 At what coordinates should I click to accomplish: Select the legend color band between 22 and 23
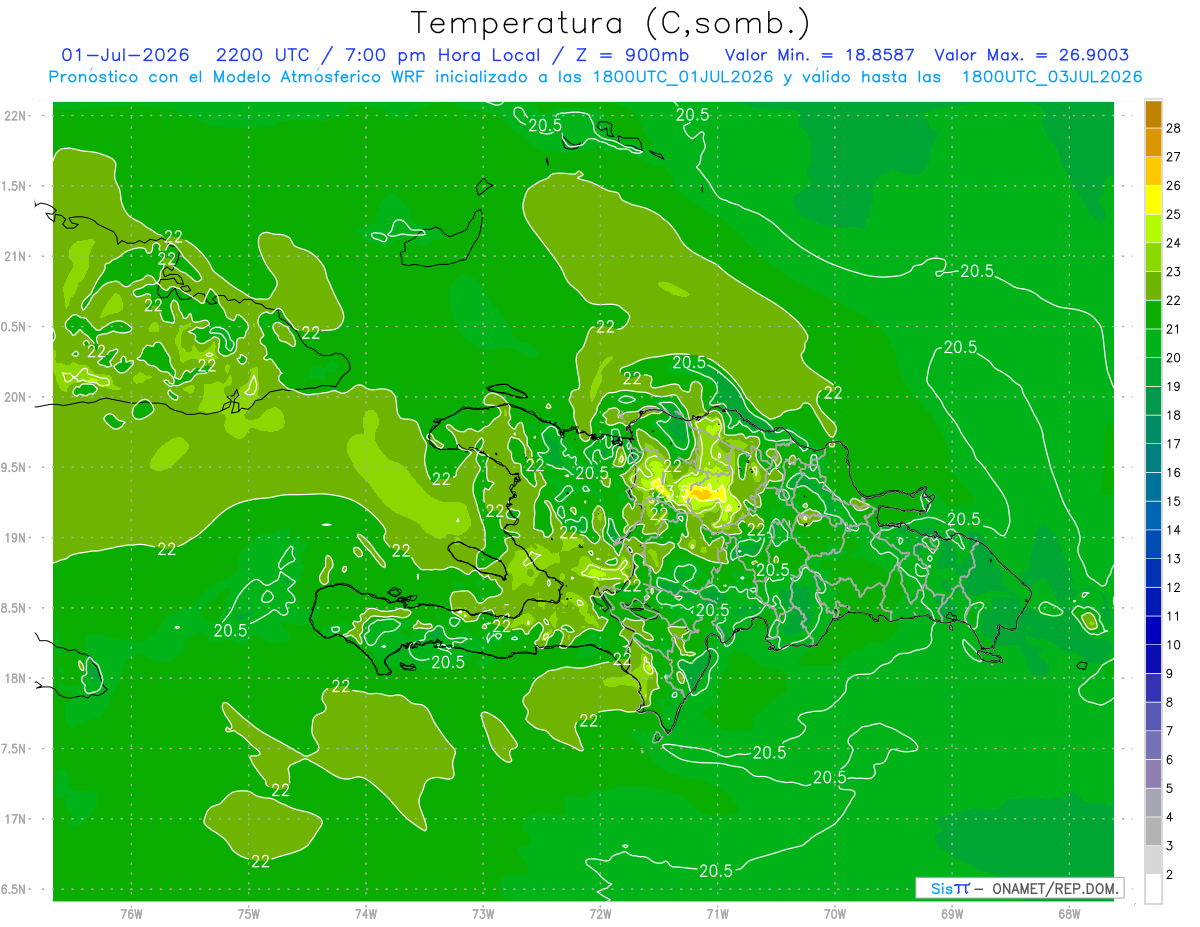[1153, 286]
